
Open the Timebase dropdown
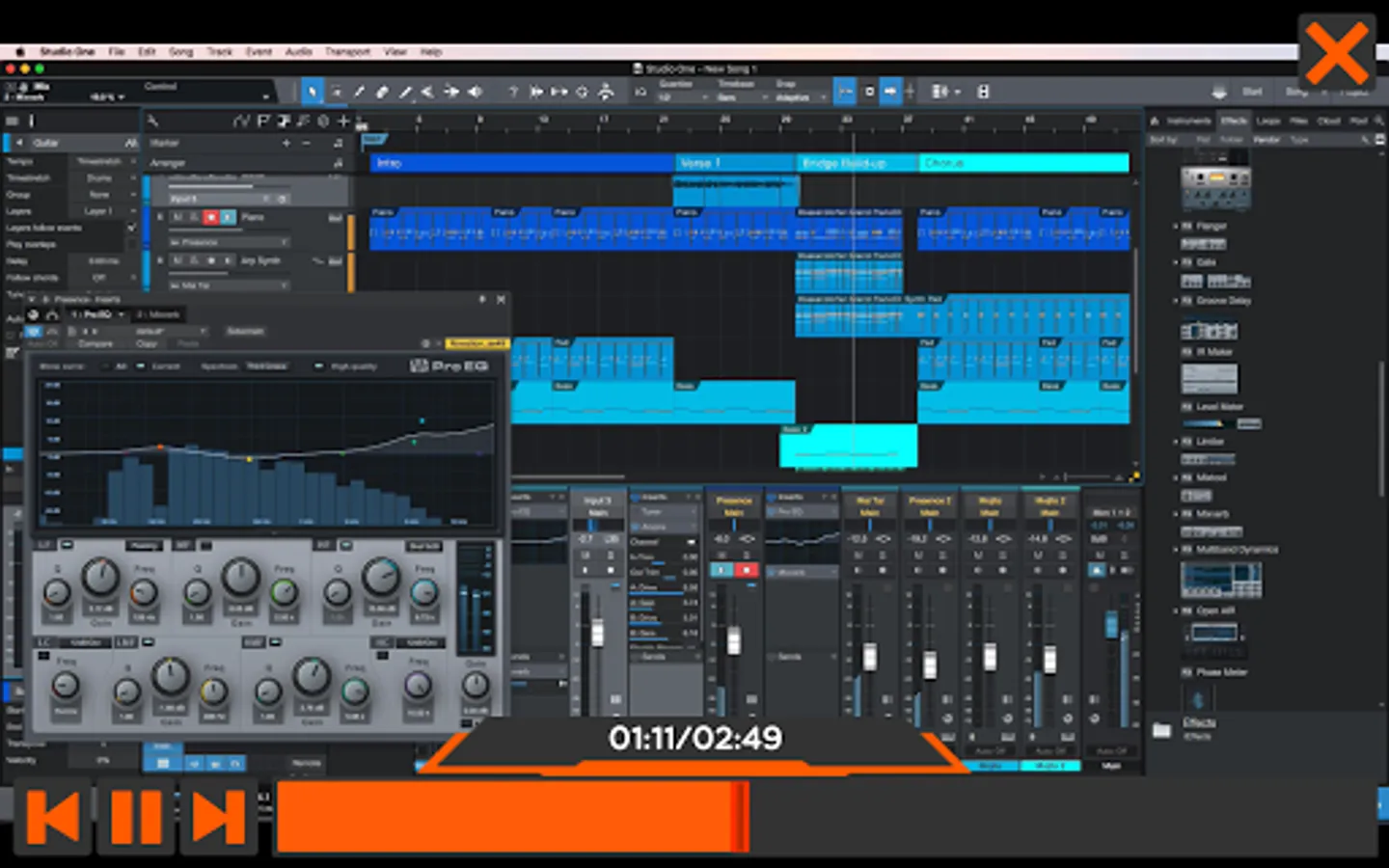point(741,97)
